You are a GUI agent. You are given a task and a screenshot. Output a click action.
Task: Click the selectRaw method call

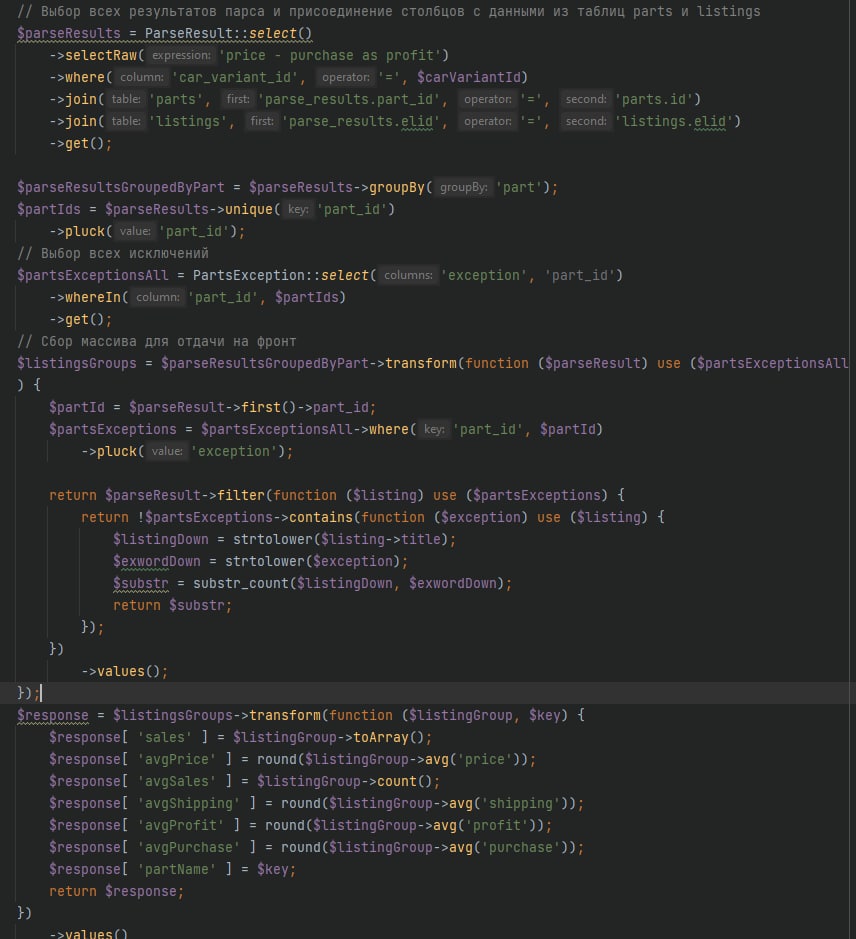[x=101, y=56]
